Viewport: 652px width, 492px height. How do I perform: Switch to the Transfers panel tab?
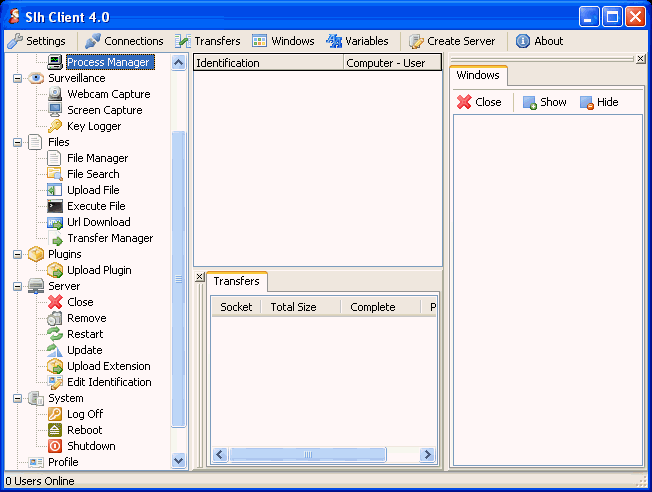(236, 281)
